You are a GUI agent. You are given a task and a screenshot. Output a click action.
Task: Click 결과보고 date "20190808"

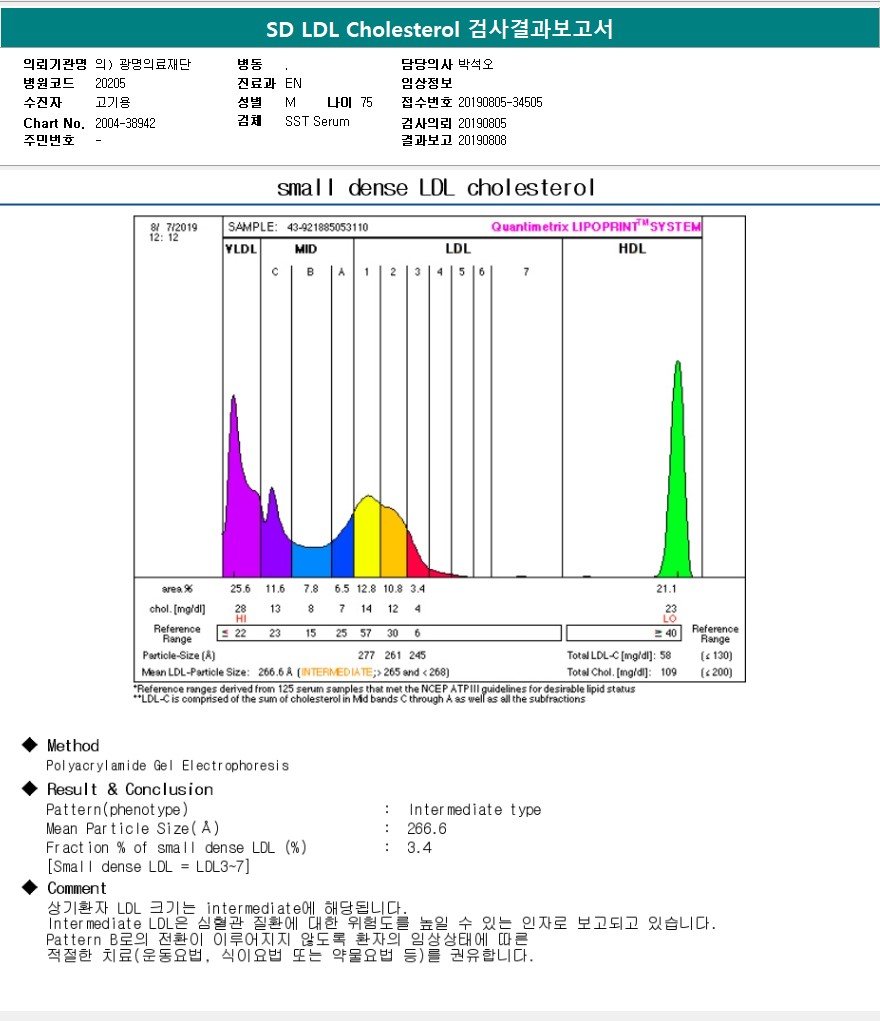coord(482,140)
